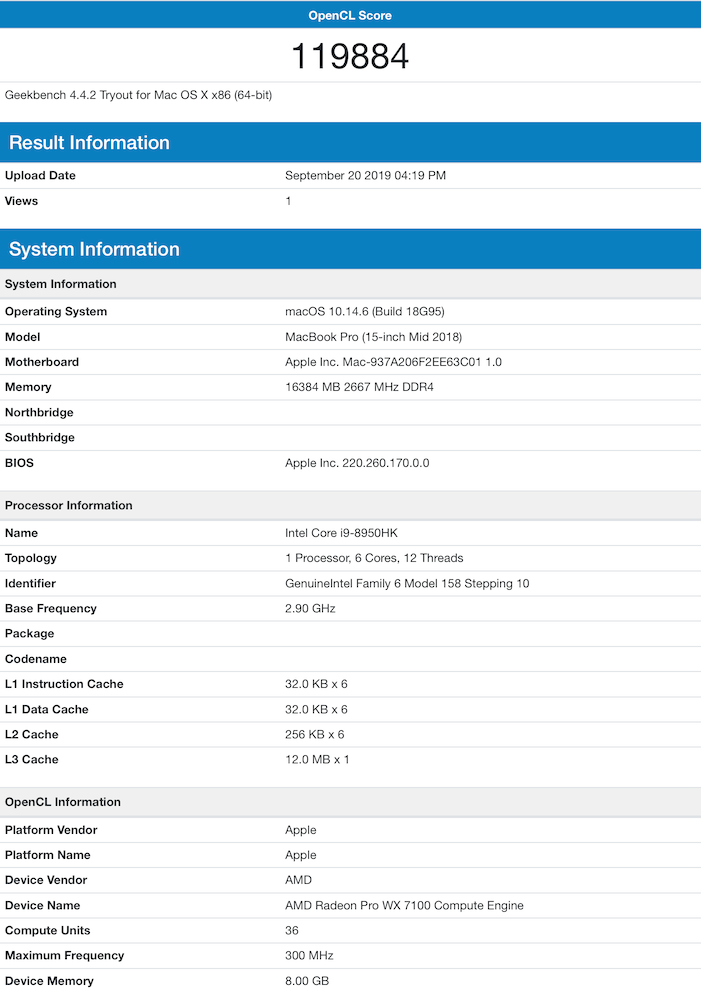Select the MacBook Pro (15-inch Mid 2018) model text
Screen dimensions: 701x989
click(x=373, y=337)
